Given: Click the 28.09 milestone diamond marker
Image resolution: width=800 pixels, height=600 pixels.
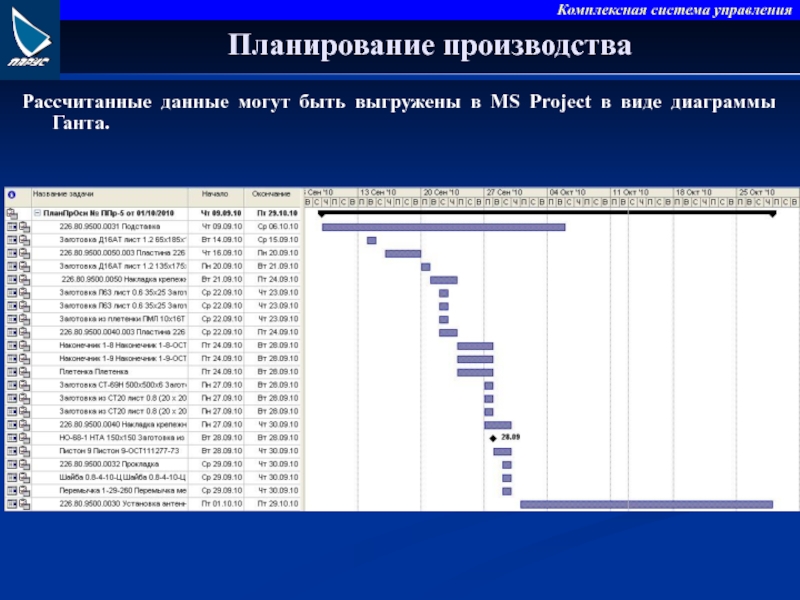Looking at the screenshot, I should [493, 438].
